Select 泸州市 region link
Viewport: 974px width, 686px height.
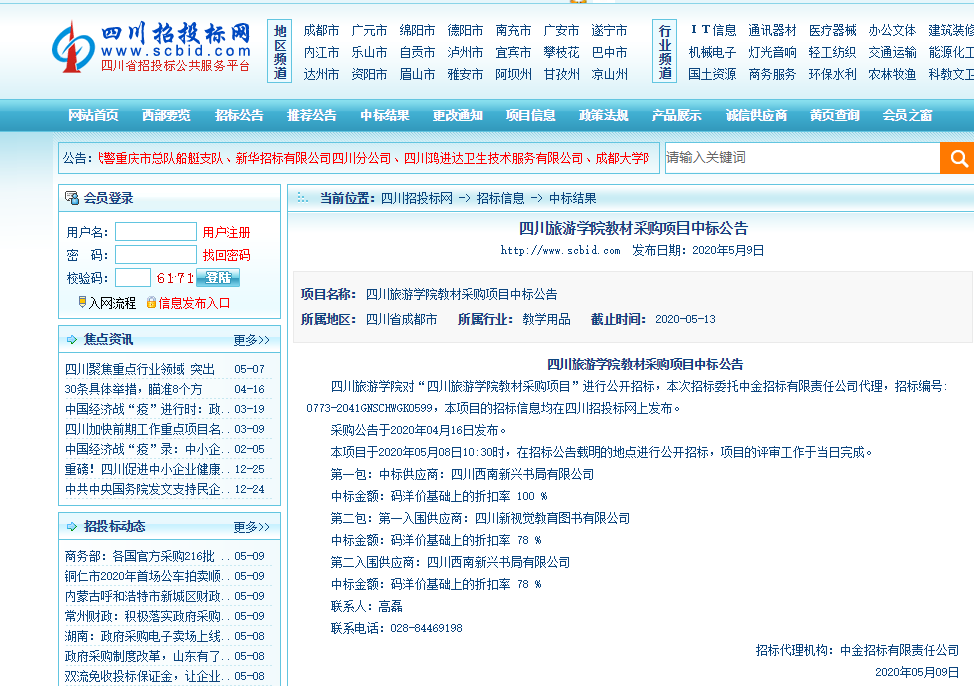click(x=465, y=52)
